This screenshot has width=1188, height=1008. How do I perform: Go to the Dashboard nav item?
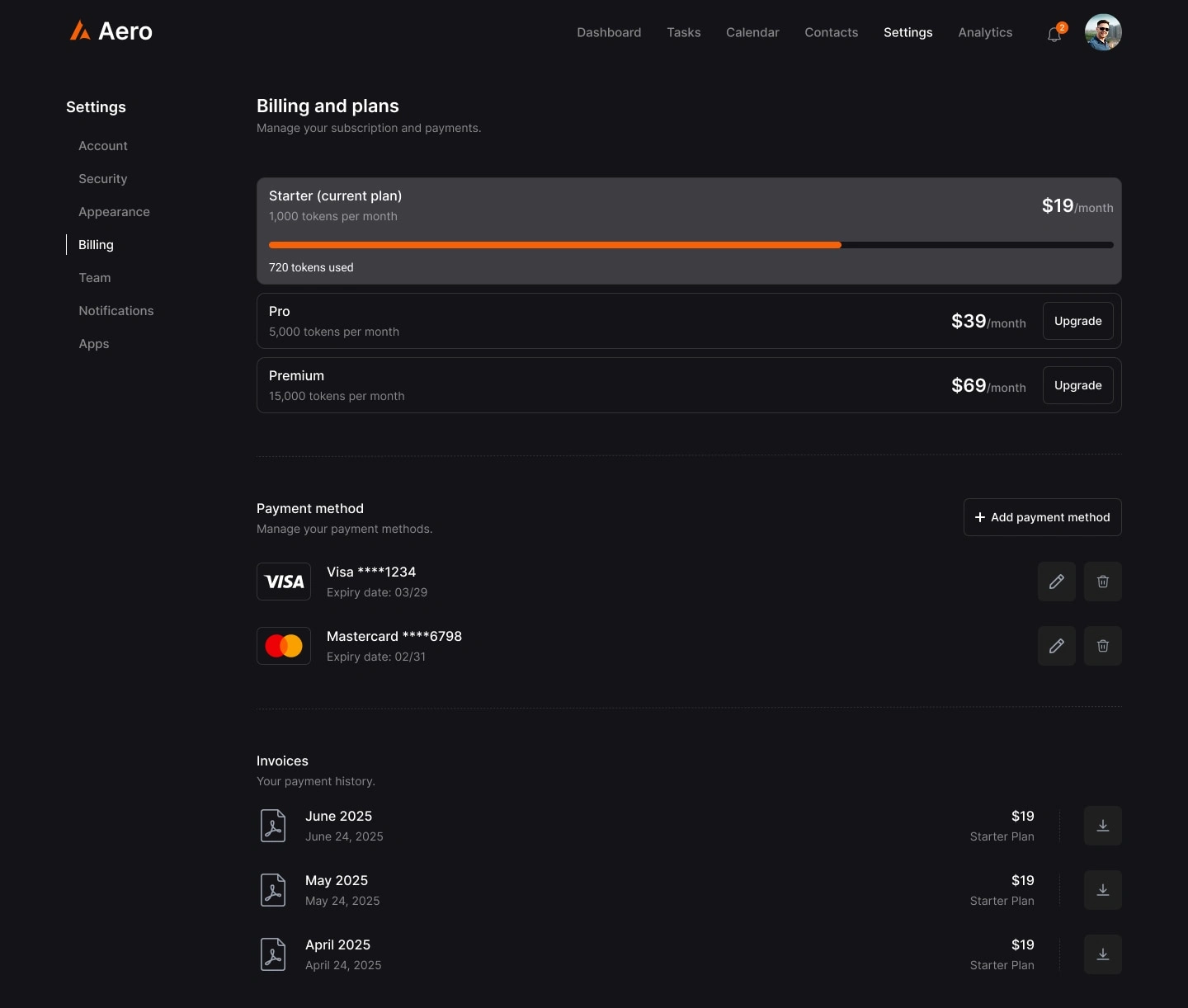(609, 32)
